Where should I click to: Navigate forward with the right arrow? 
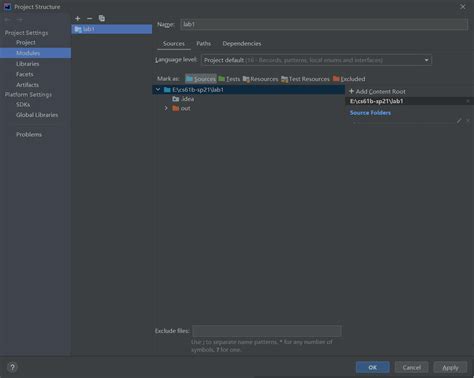click(20, 20)
